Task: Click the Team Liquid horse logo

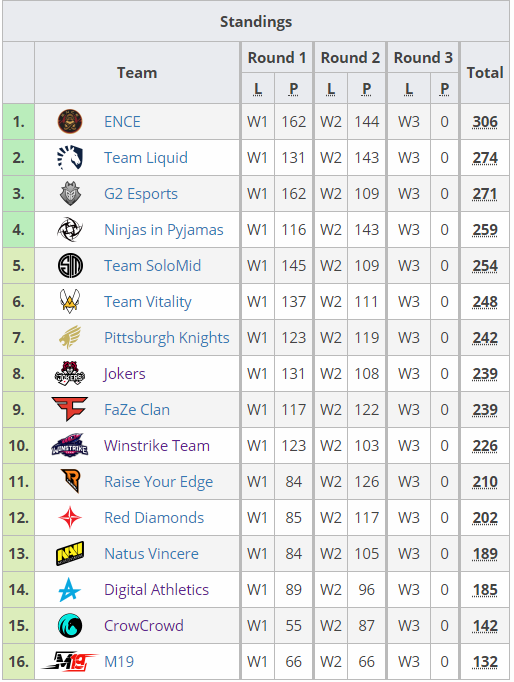Action: 70,157
